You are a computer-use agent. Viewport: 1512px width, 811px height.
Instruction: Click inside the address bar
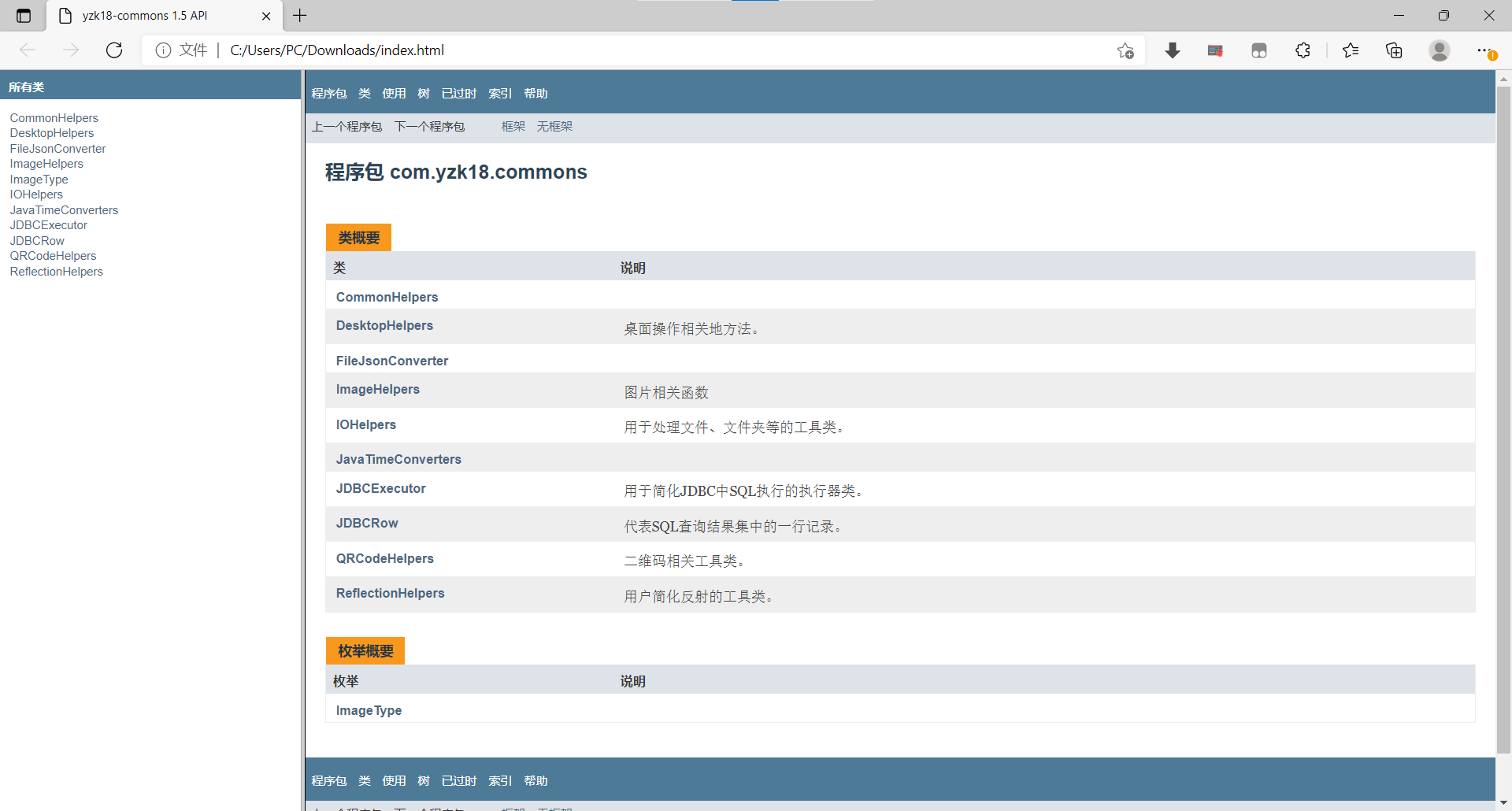(x=551, y=50)
